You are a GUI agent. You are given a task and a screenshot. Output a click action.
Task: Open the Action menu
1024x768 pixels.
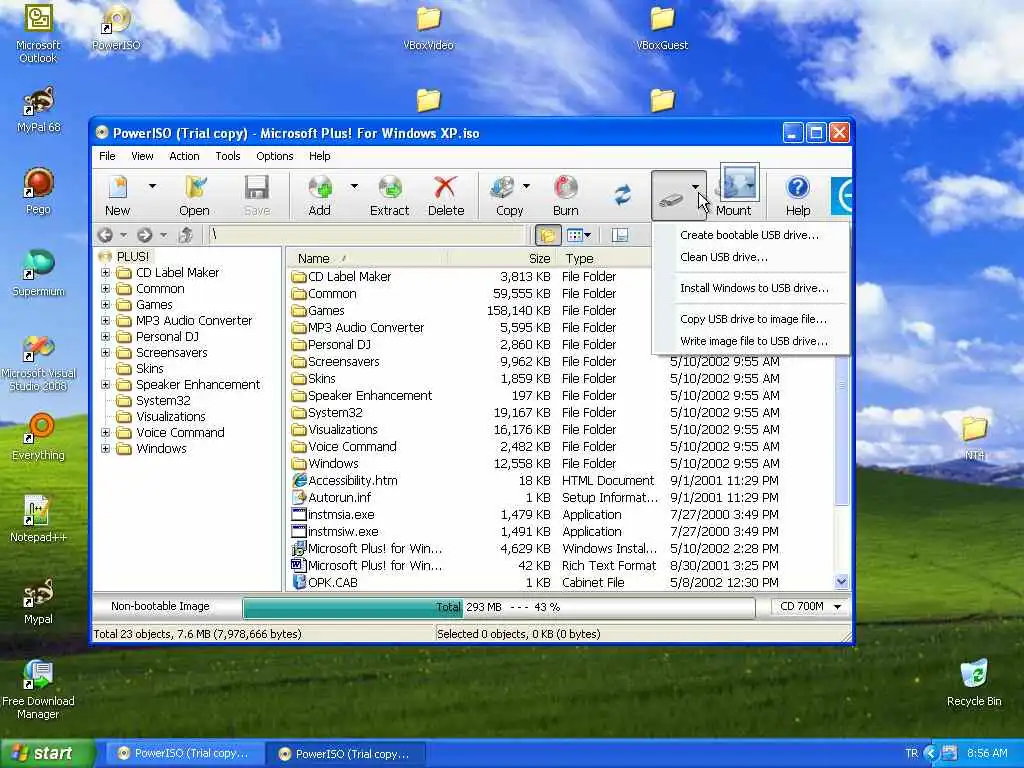[184, 156]
